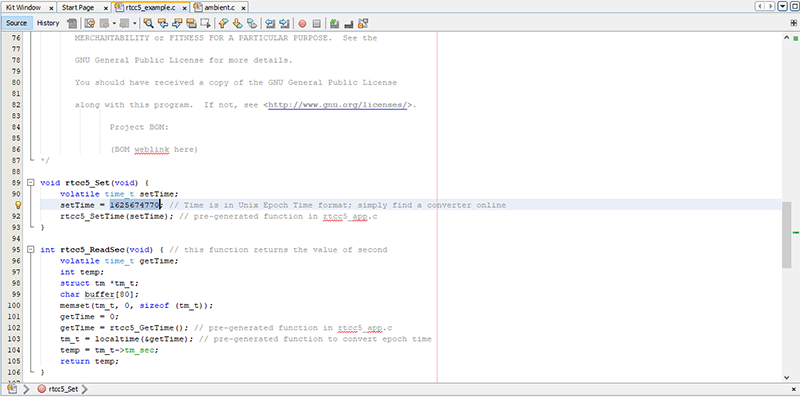Shift the line left
The image size is (800, 397).
(x=269, y=23)
